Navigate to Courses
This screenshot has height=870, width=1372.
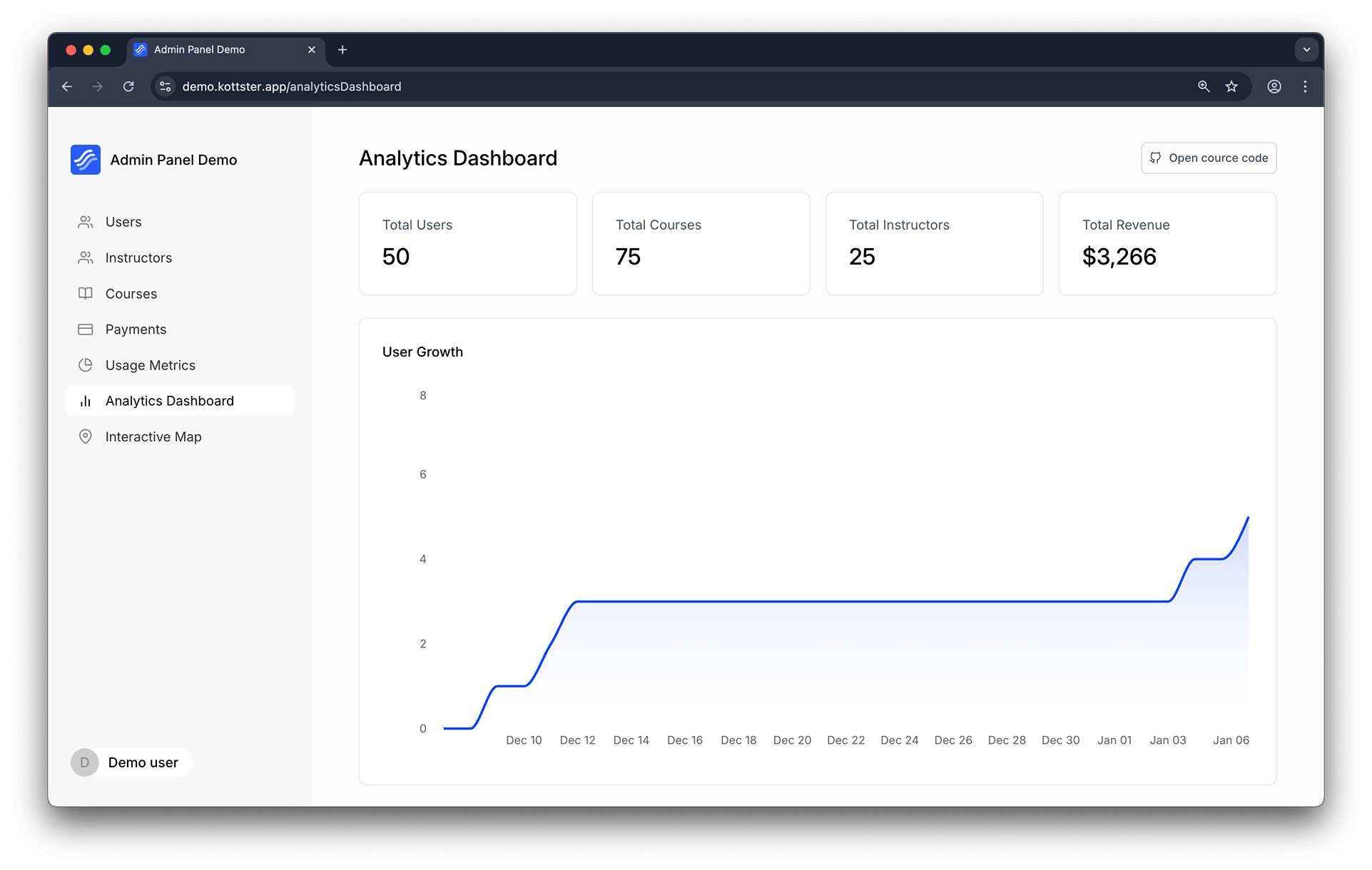coord(180,293)
